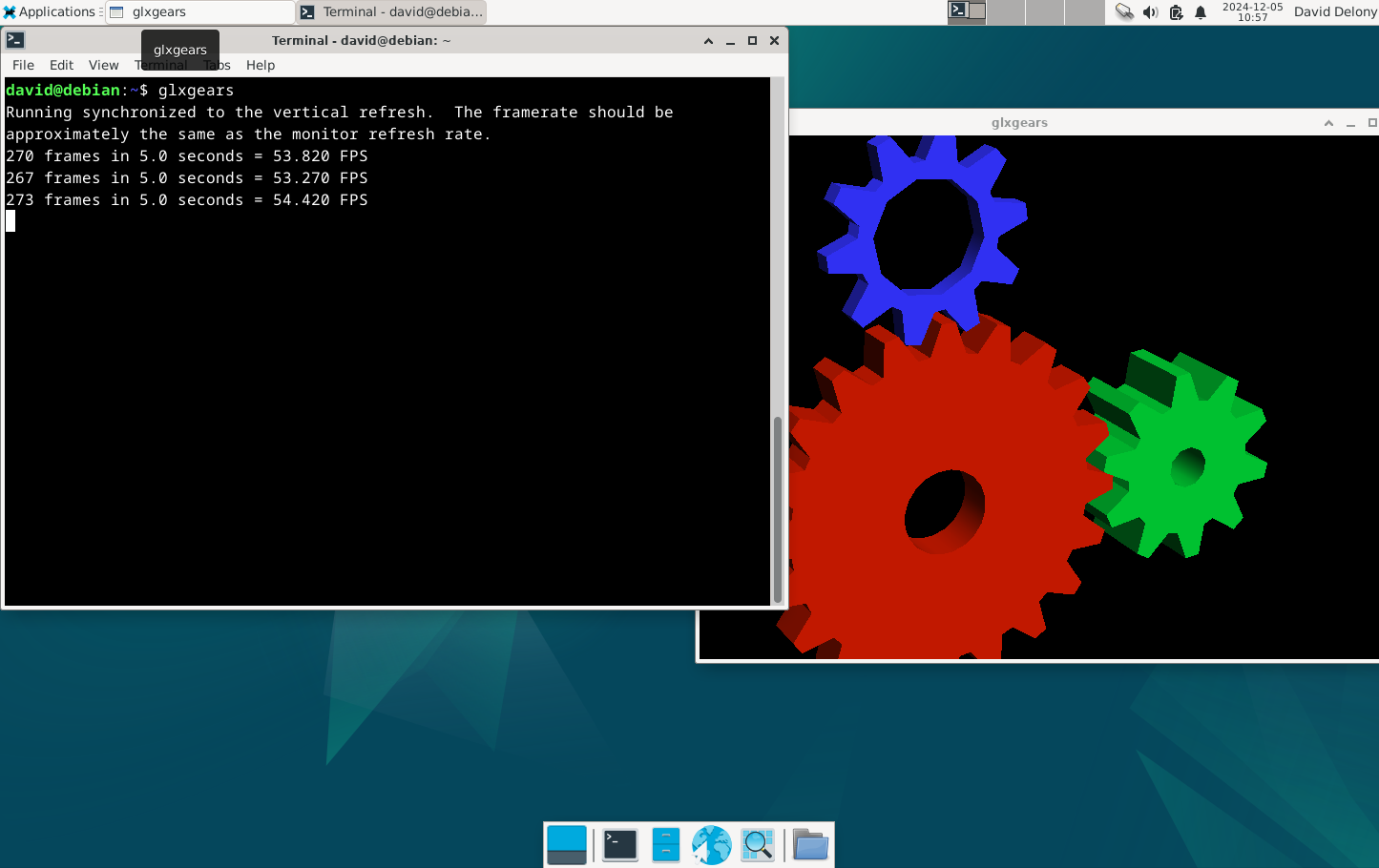Open the Help menu in Terminal
This screenshot has height=868, width=1379.
(x=261, y=65)
